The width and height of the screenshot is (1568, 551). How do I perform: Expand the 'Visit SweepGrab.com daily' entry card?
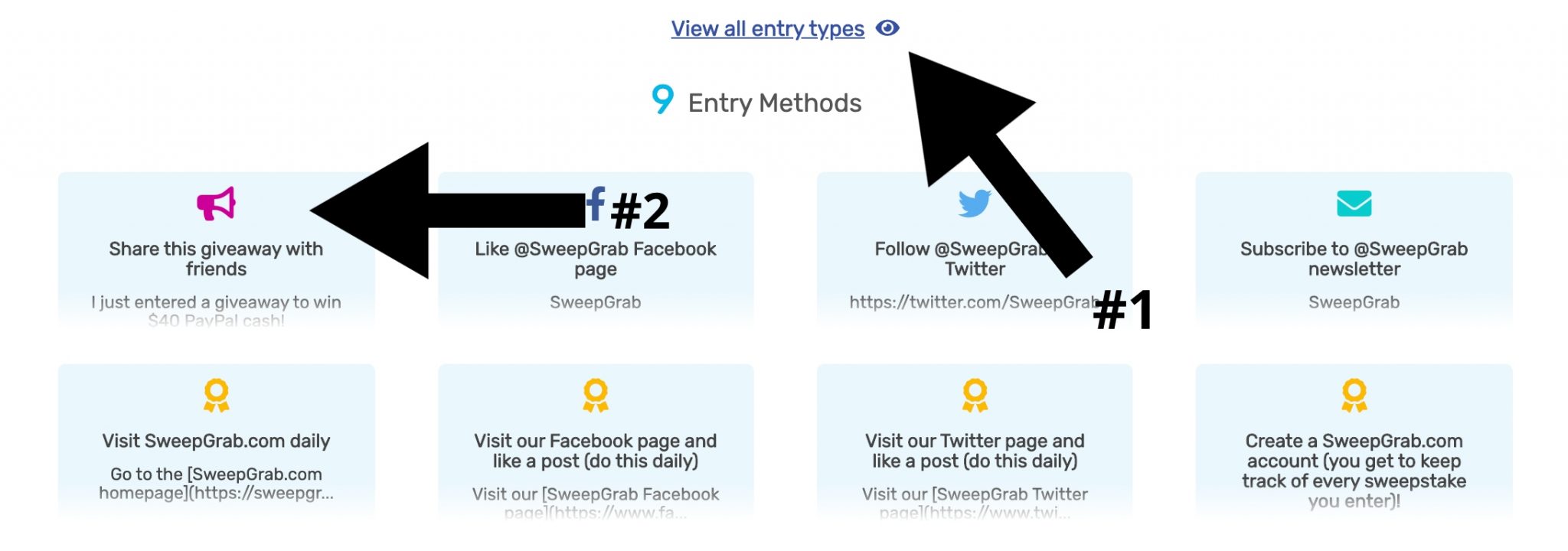215,442
